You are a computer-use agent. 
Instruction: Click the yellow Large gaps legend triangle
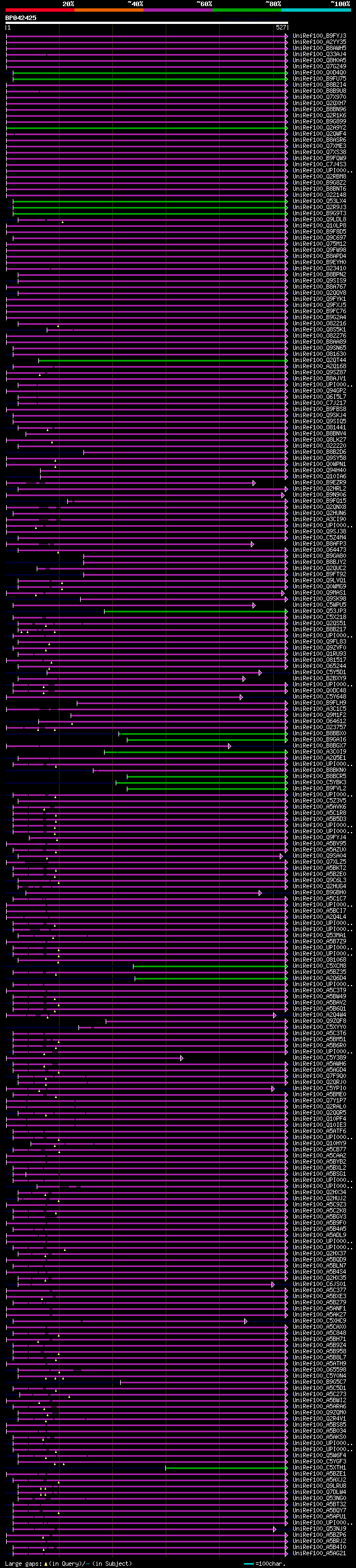click(x=46, y=1563)
